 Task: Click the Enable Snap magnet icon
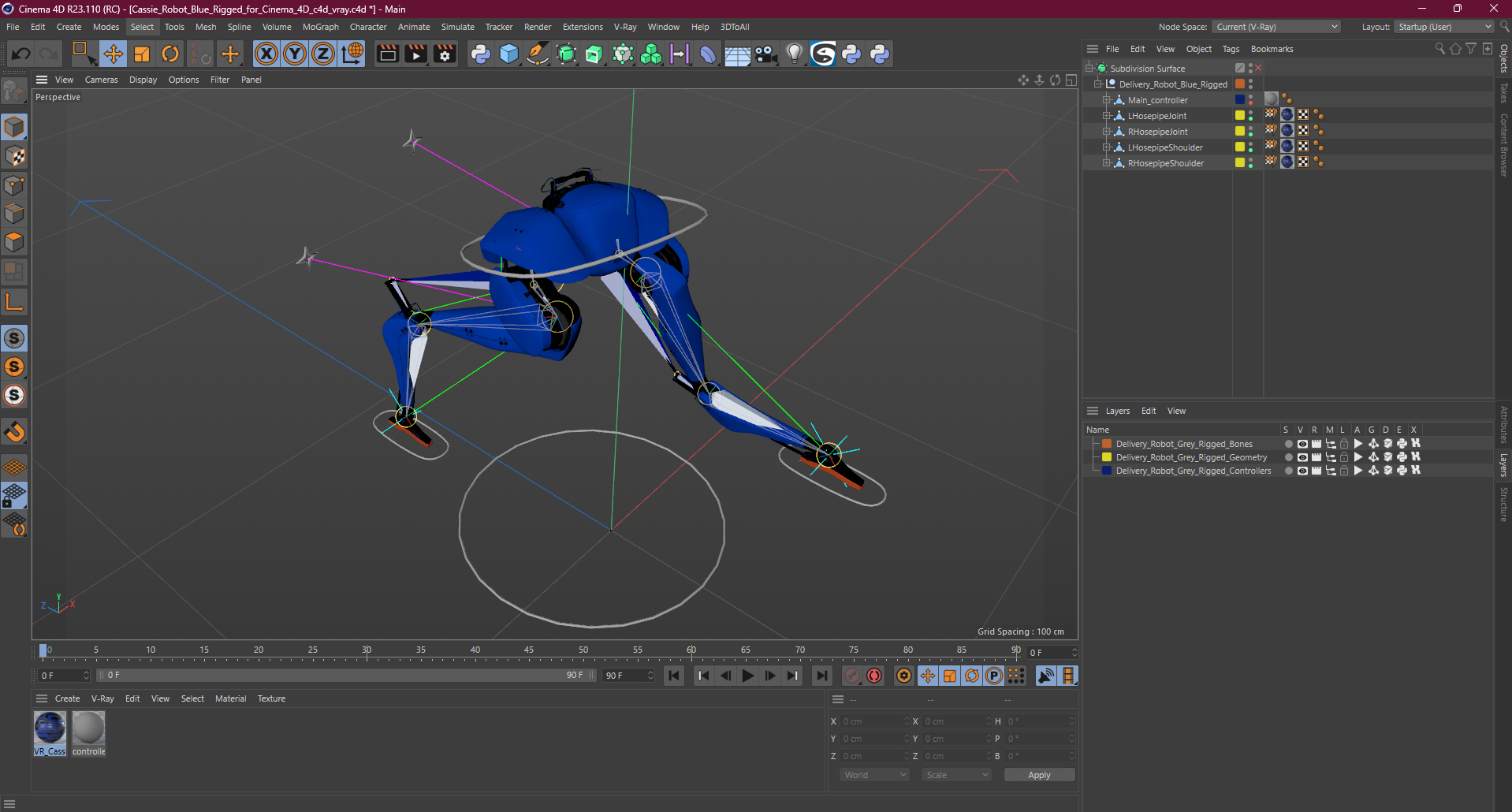pos(14,431)
